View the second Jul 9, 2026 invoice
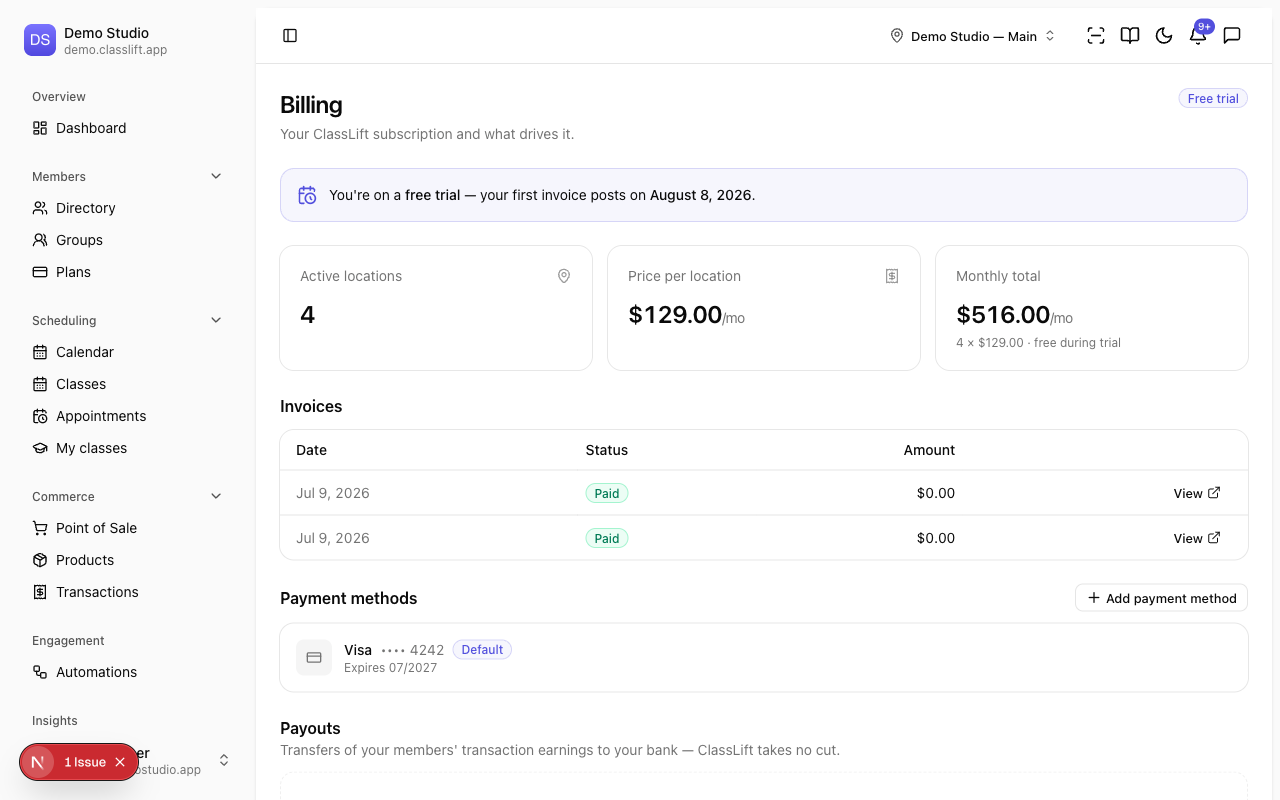 point(1197,538)
